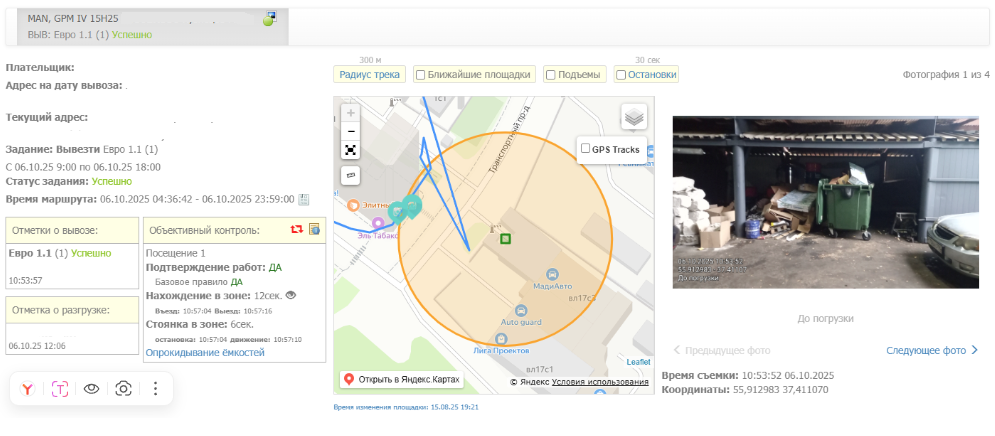Viewport: 995px width, 436px height.
Task: Enable the Ближайшие площадки checkbox
Action: click(421, 74)
